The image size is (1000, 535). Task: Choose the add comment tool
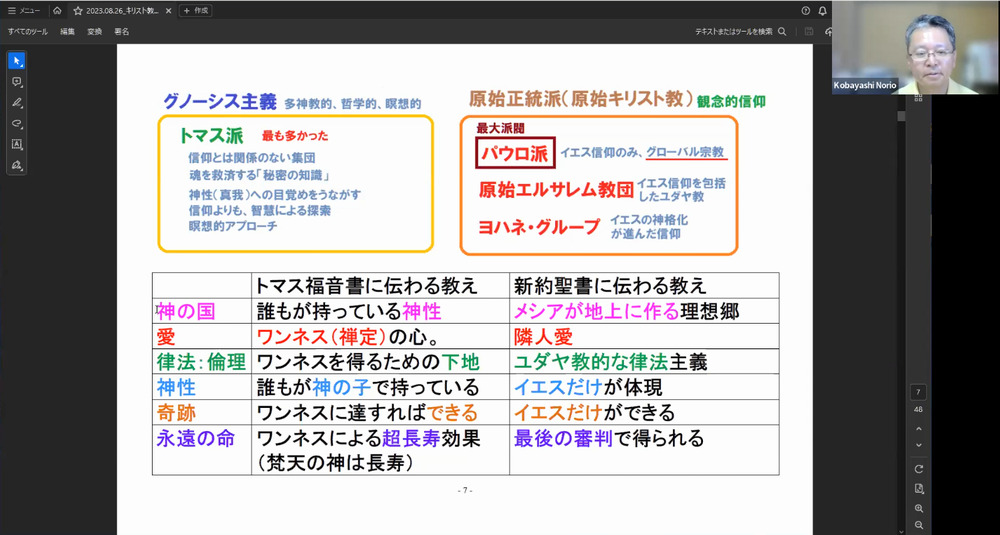click(x=17, y=82)
